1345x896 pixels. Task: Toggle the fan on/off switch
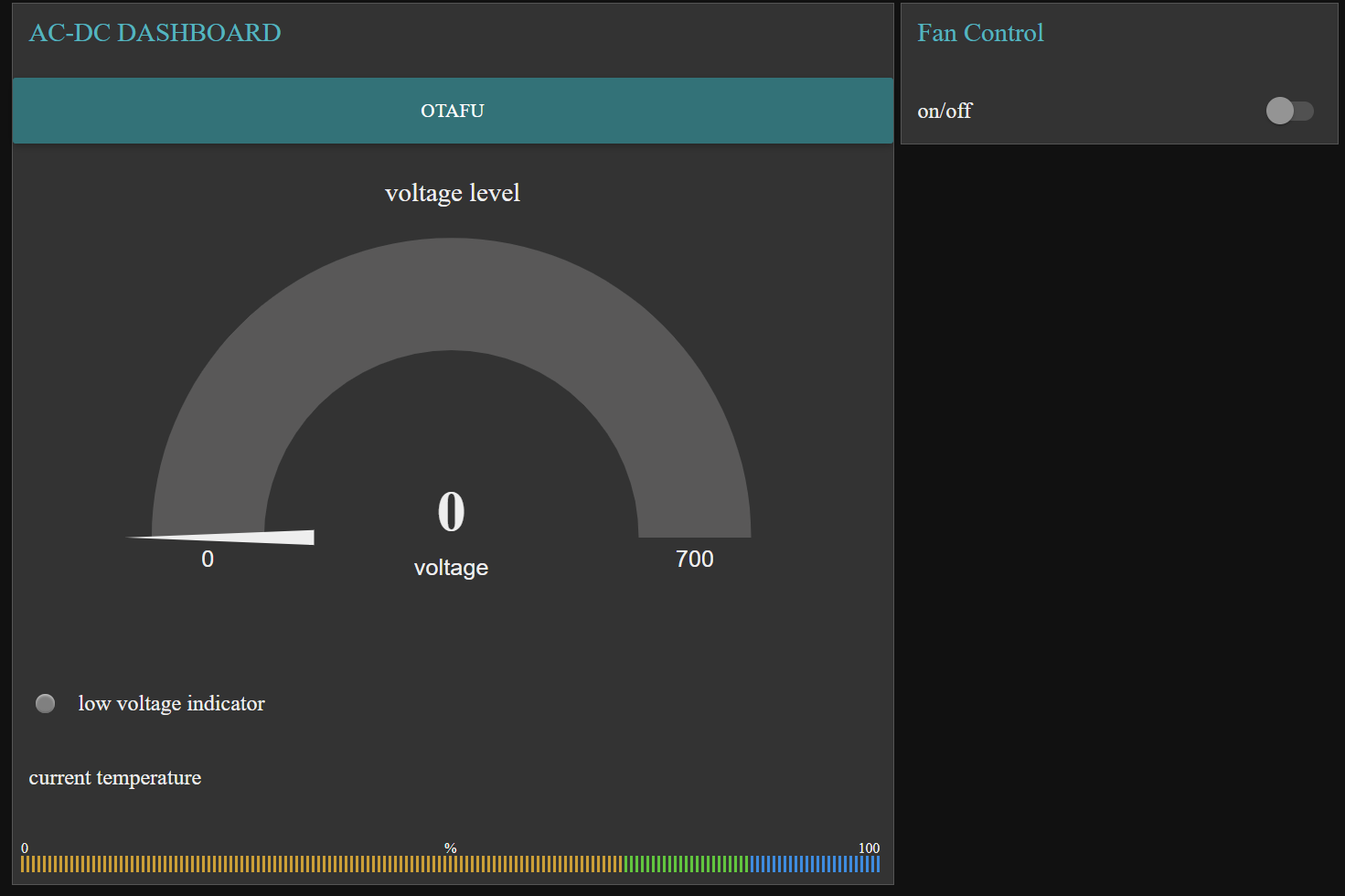pyautogui.click(x=1289, y=111)
